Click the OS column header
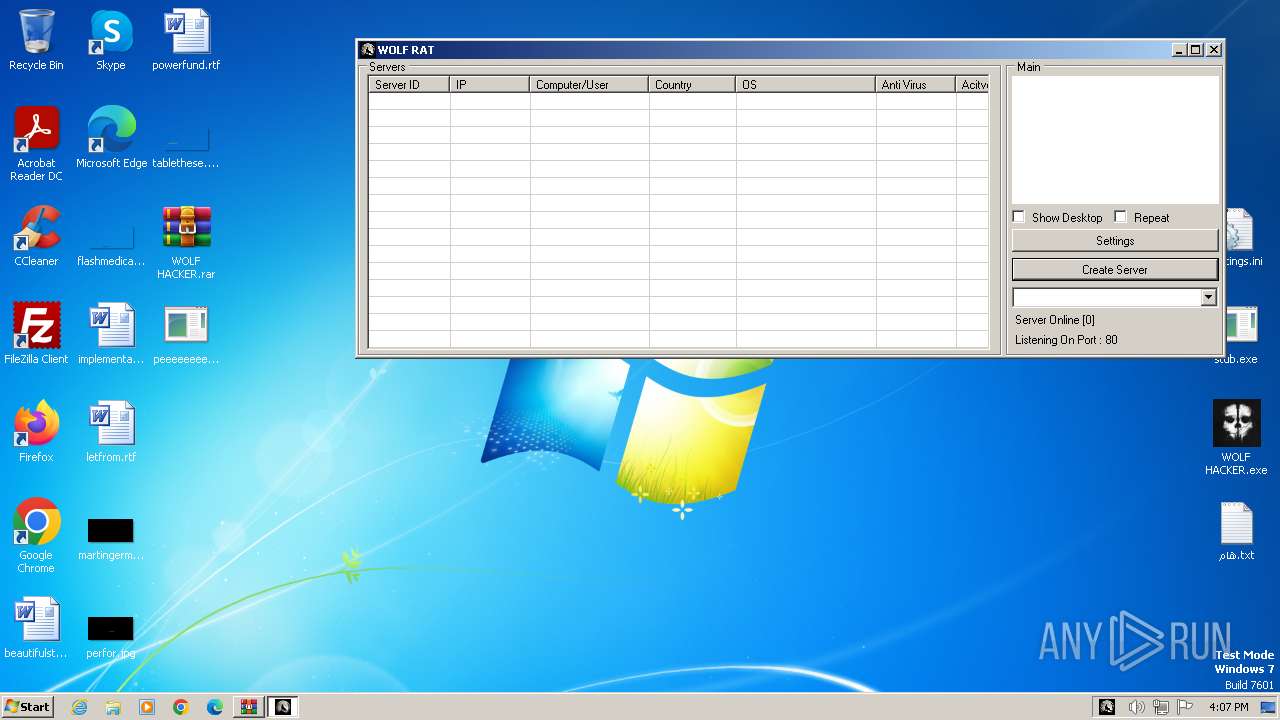Screen dimensions: 1280x720 coord(806,85)
